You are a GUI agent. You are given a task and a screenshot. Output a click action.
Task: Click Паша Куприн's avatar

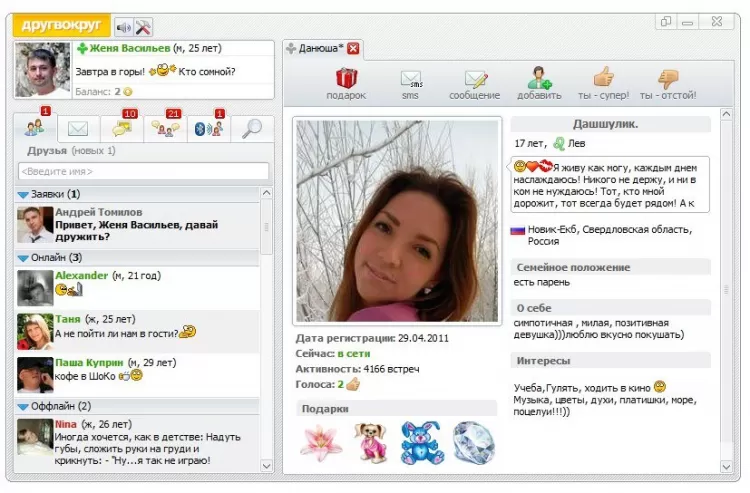click(x=35, y=375)
